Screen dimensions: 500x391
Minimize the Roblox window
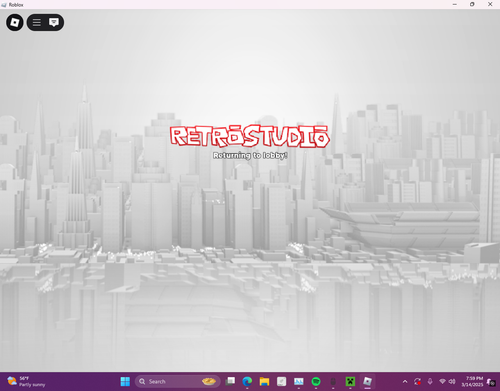click(455, 4)
